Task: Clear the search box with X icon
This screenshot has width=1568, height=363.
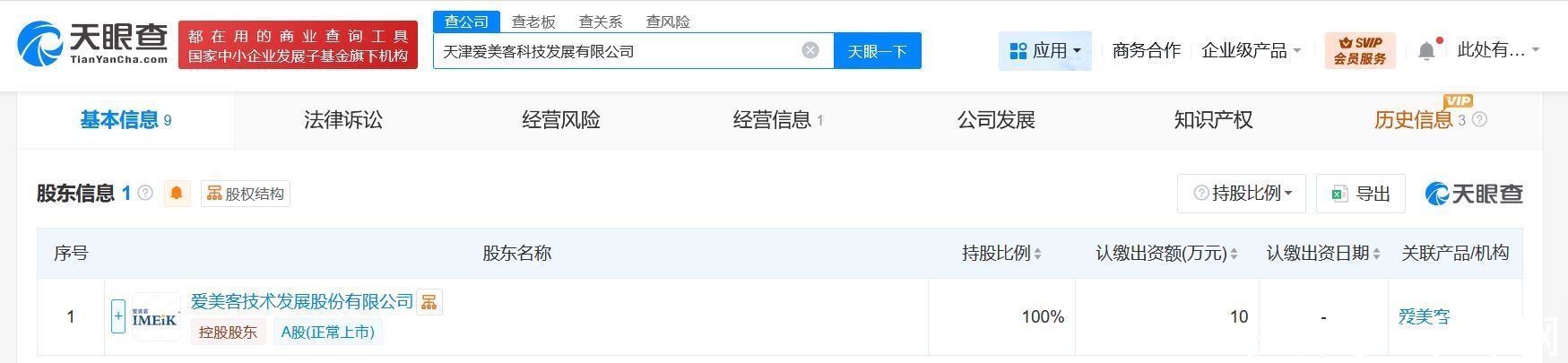Action: click(810, 50)
